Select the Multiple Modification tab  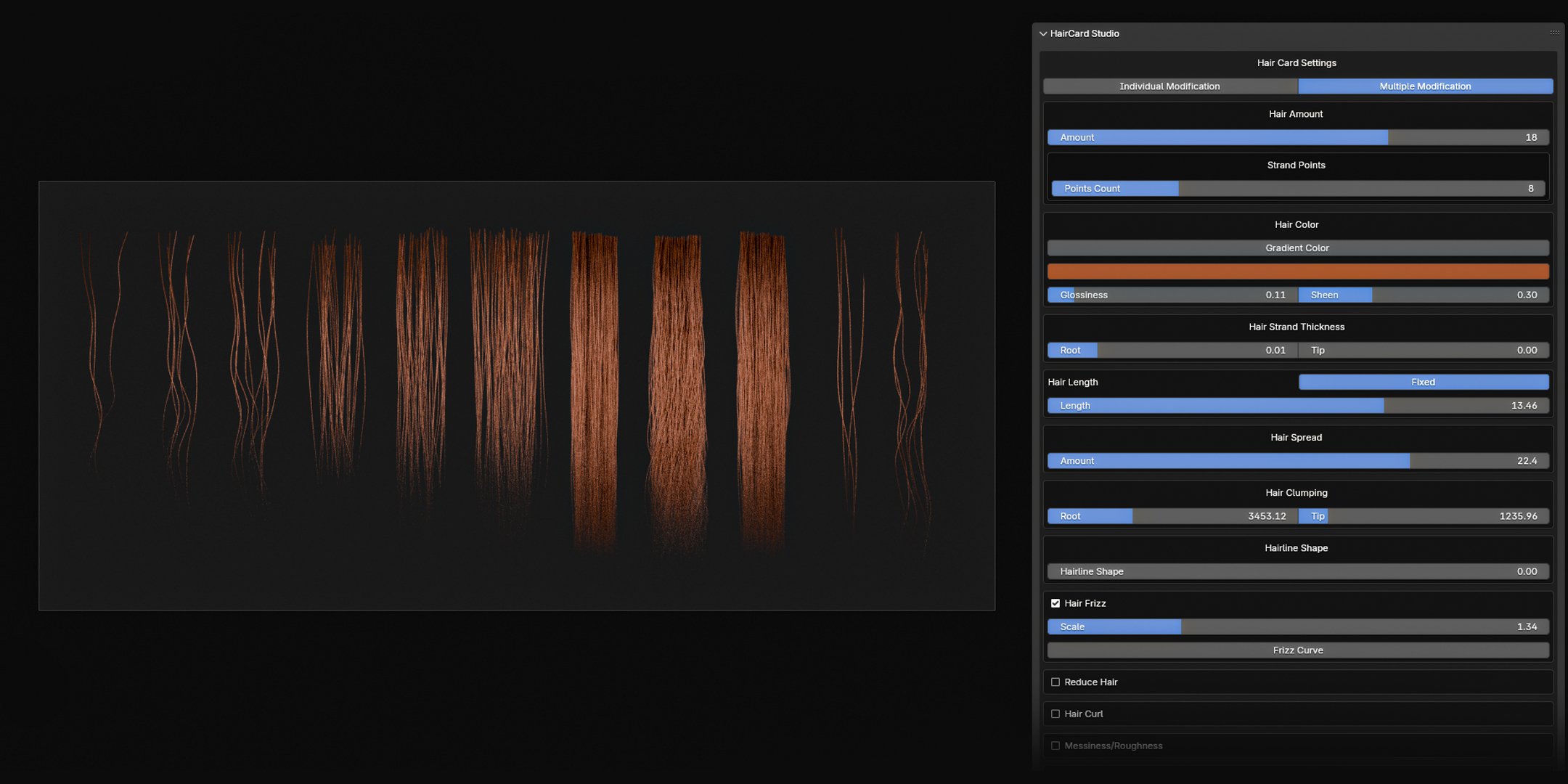[1424, 86]
